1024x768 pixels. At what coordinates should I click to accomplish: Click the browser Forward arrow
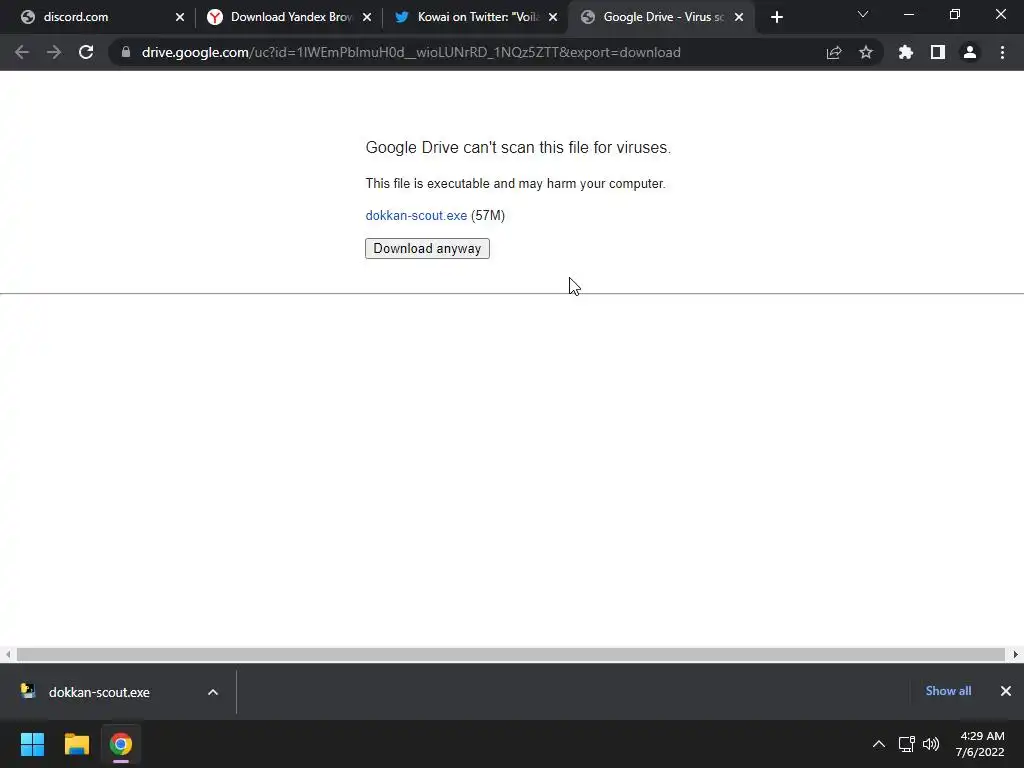(x=54, y=52)
